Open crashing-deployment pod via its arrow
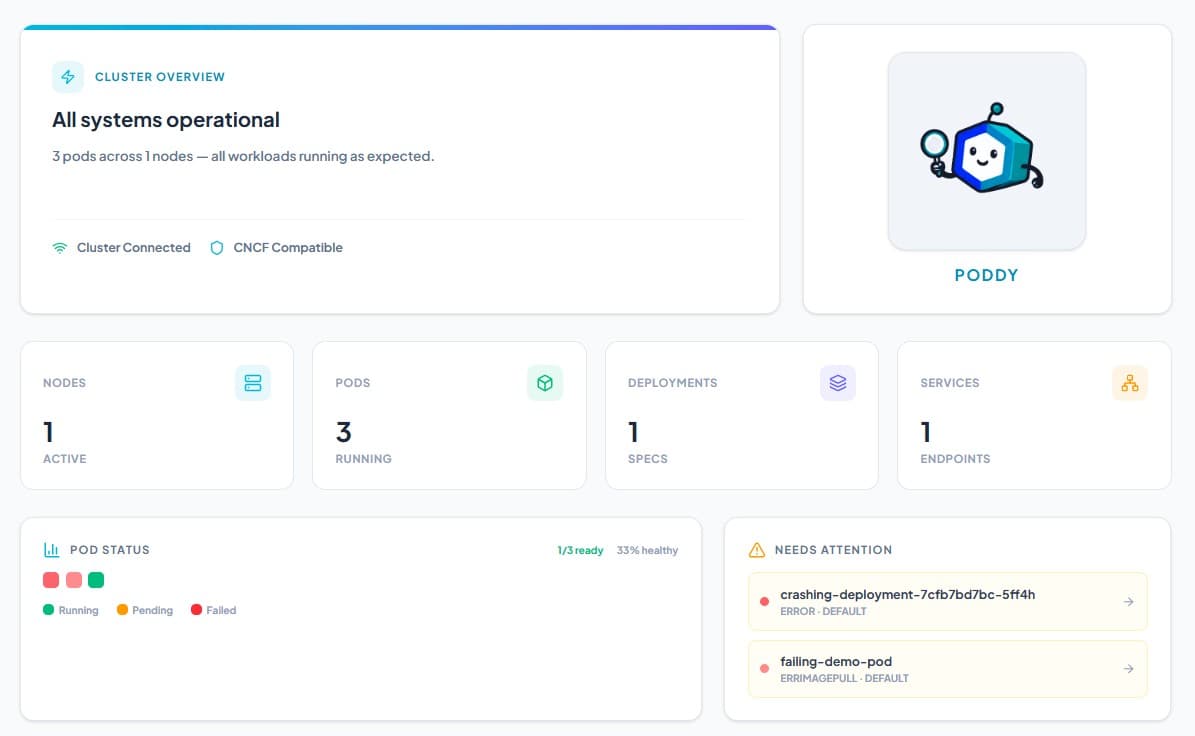 tap(1128, 602)
